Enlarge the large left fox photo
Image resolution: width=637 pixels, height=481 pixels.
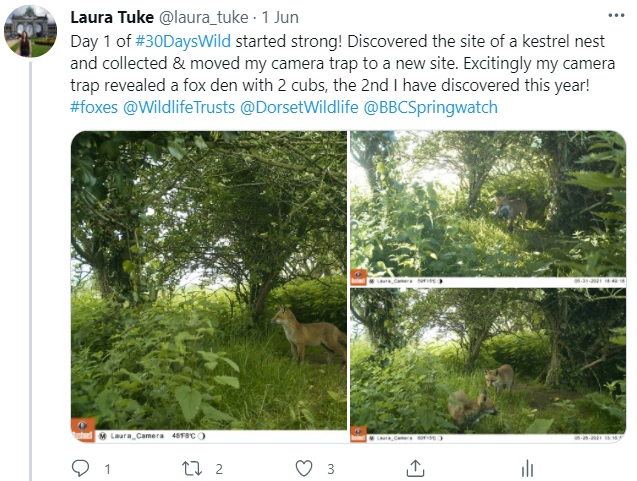tap(208, 286)
